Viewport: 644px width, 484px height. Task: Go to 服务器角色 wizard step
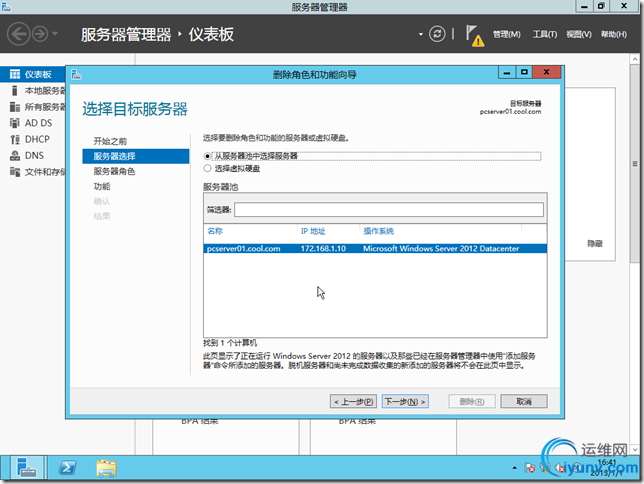click(114, 171)
